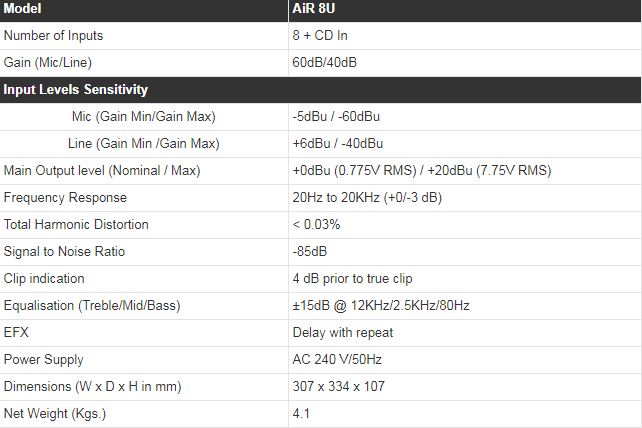Select the "8 + CD In" value
Screen dimensions: 642x428
(x=320, y=35)
